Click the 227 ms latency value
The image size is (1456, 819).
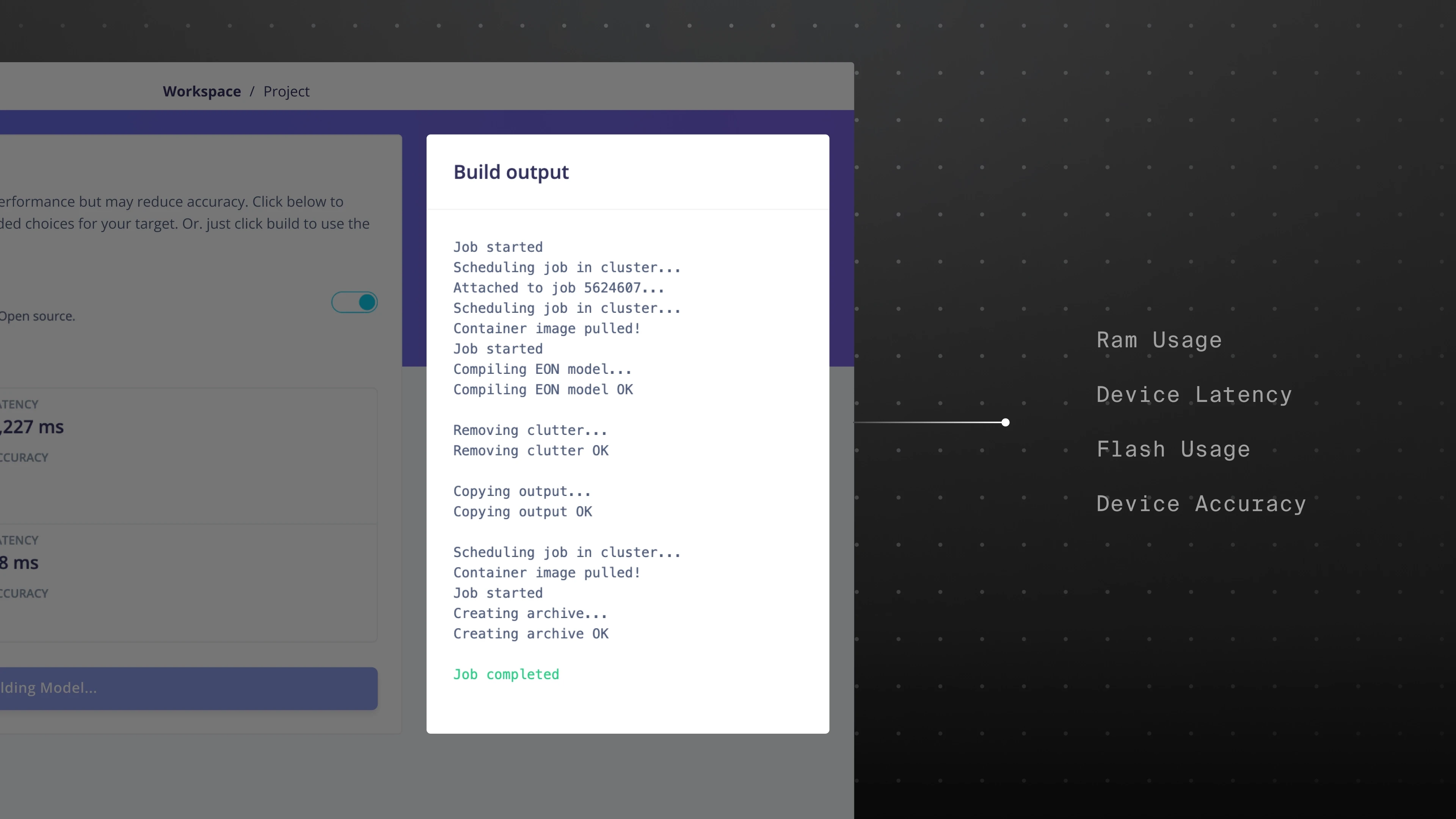coord(32,427)
